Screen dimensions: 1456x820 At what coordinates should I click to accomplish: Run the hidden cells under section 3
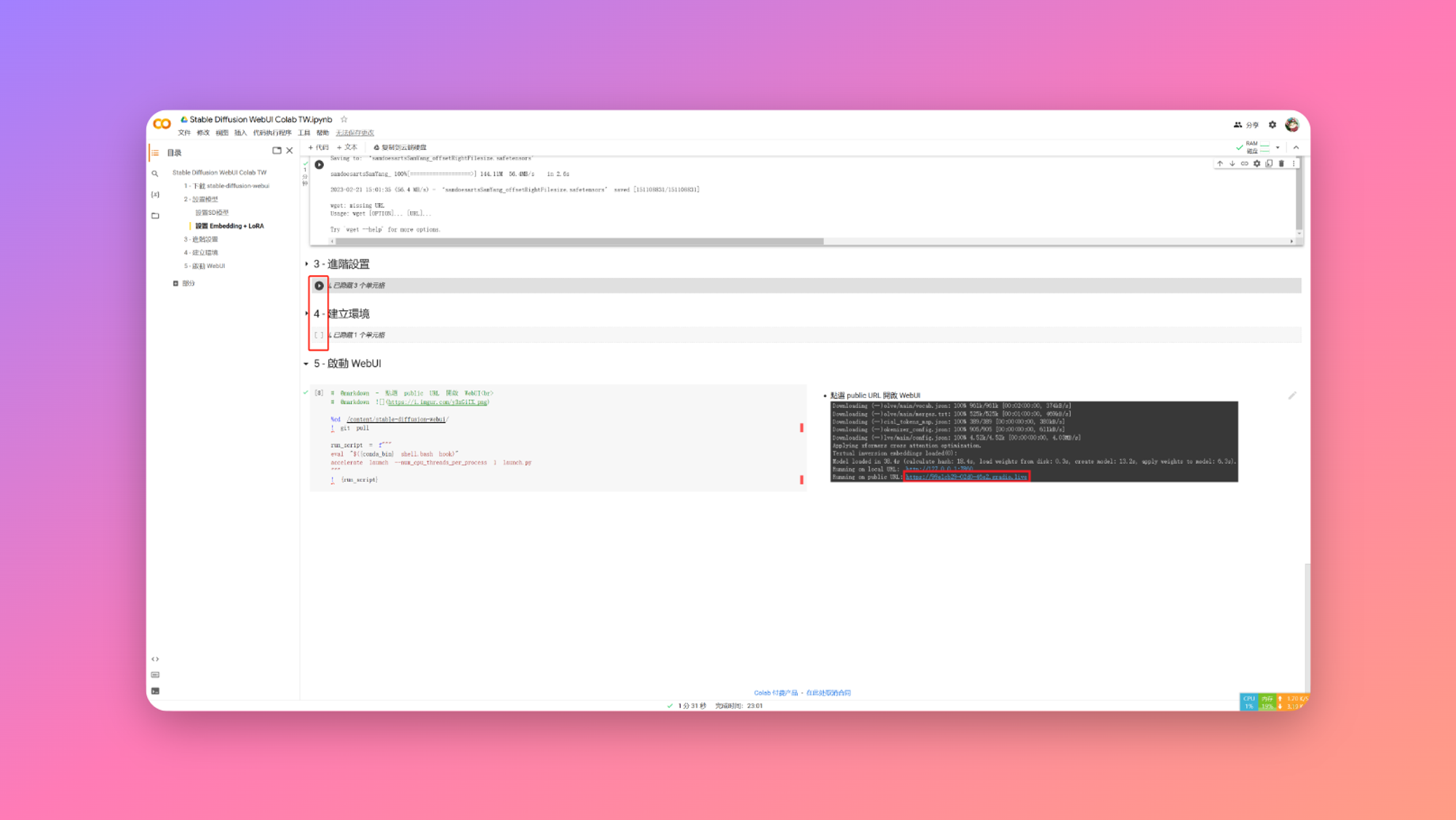coord(319,285)
